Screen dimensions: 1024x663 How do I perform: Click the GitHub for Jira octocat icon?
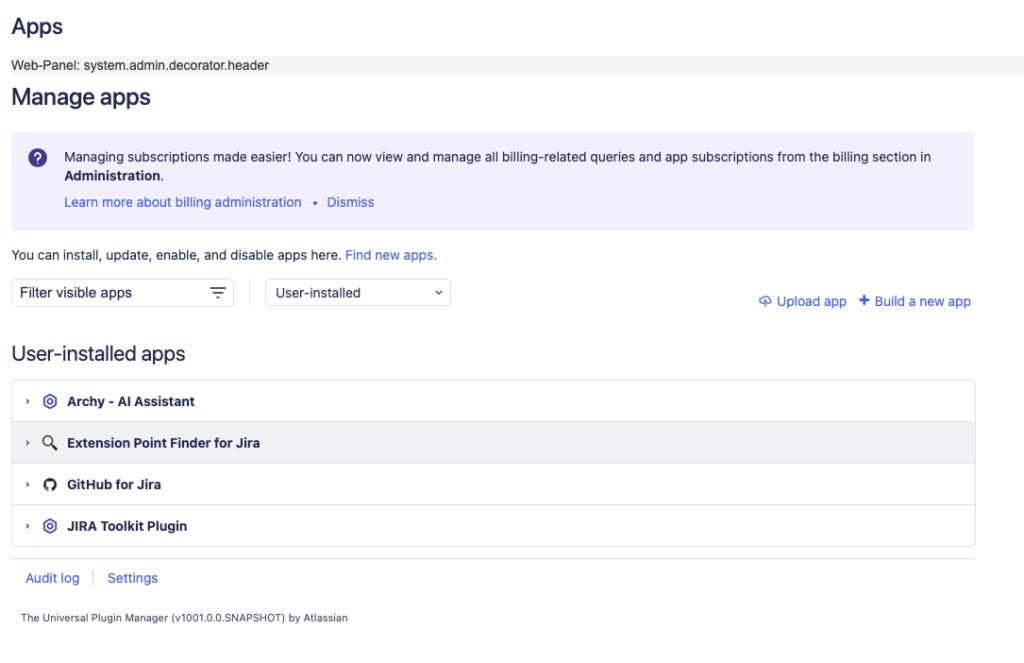point(50,485)
